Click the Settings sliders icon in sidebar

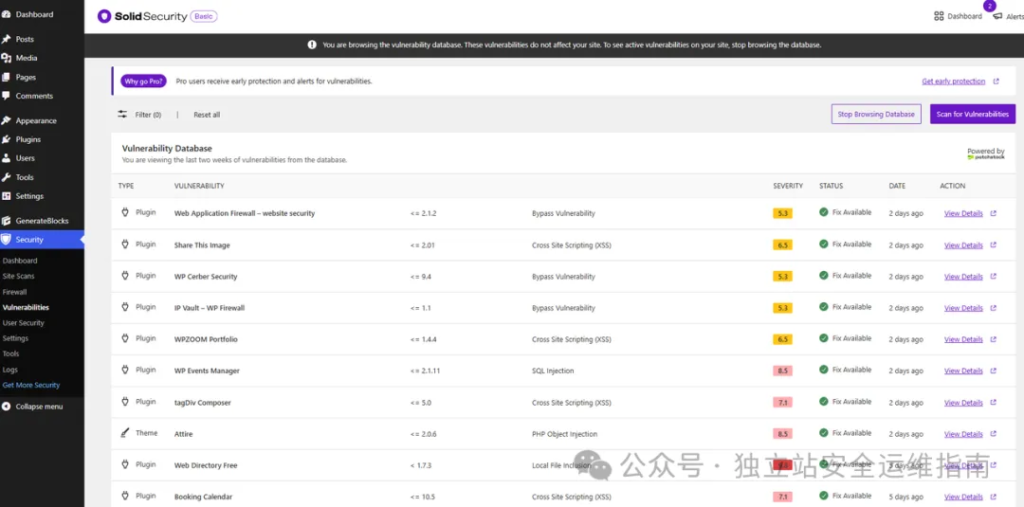7,196
